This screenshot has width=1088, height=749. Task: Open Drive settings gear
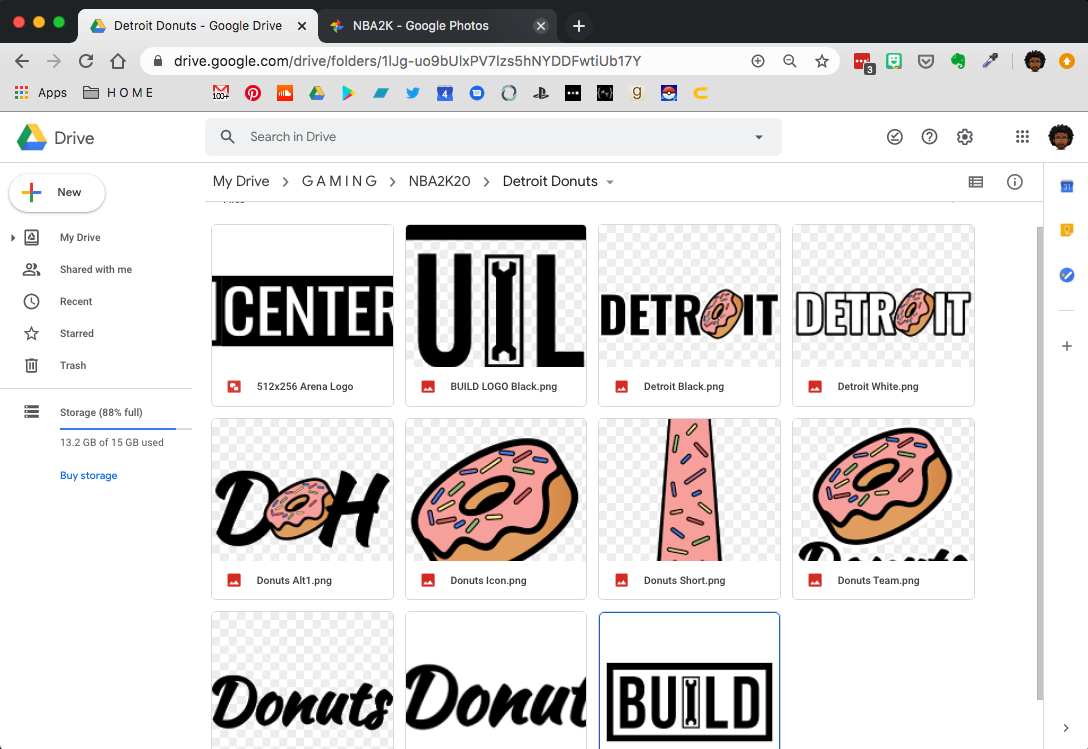pos(964,137)
